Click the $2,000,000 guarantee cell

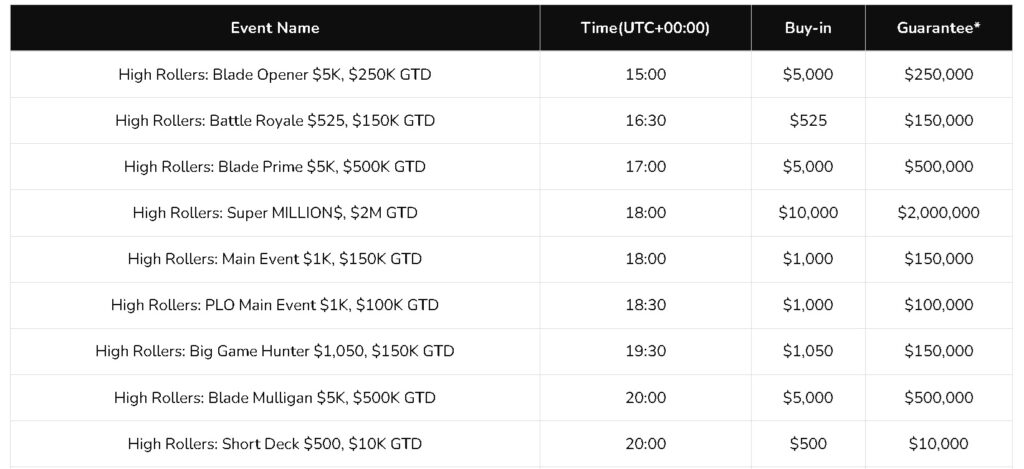pyautogui.click(x=938, y=213)
